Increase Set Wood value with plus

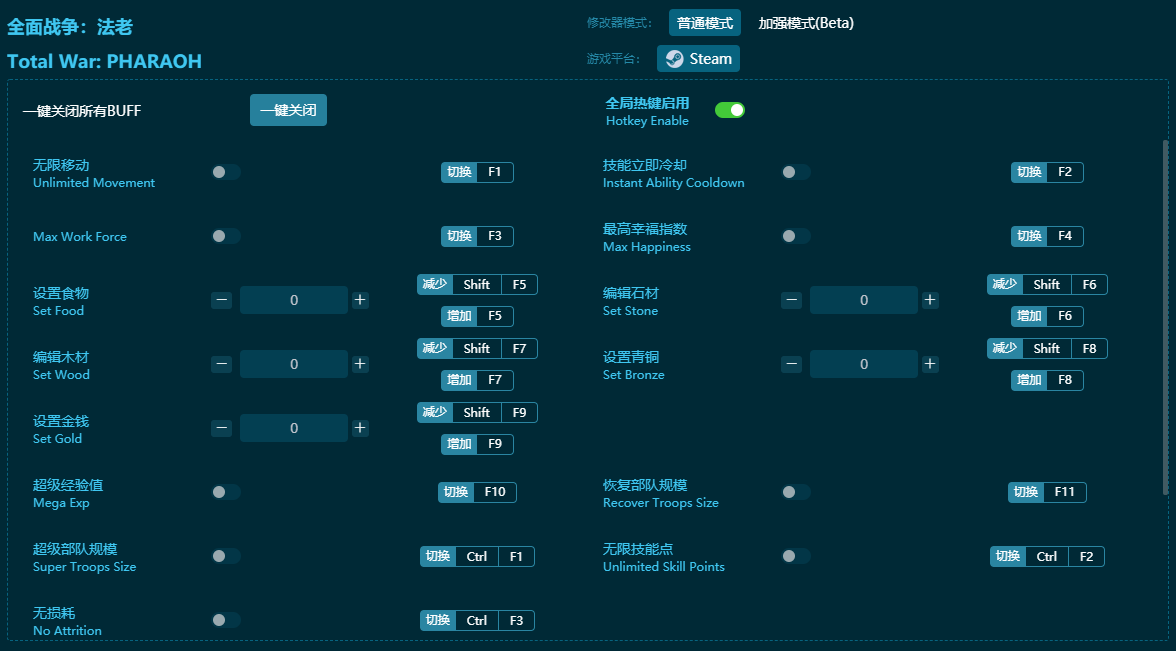point(360,364)
